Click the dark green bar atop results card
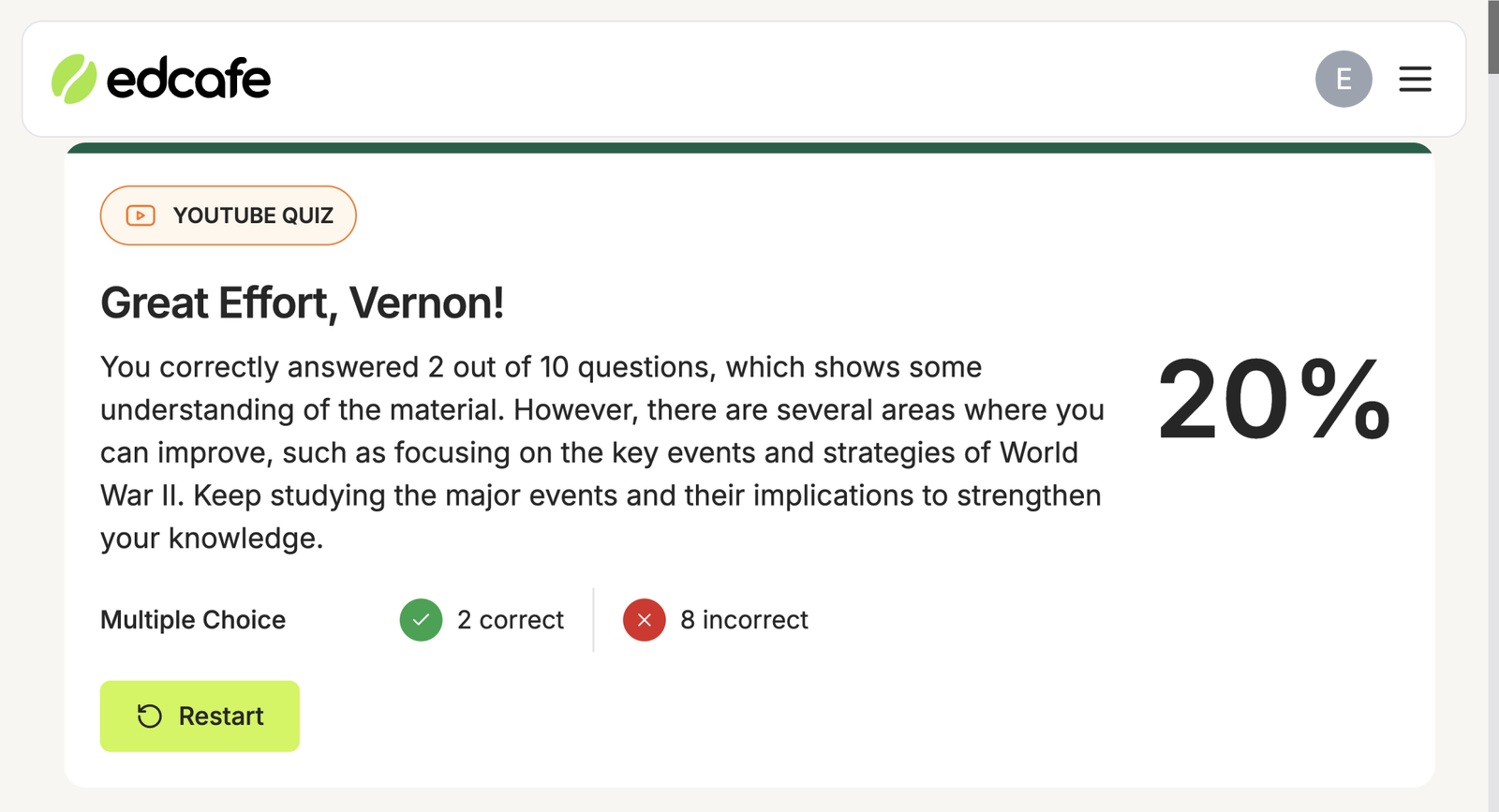Screen dimensions: 1499x812 [749, 148]
